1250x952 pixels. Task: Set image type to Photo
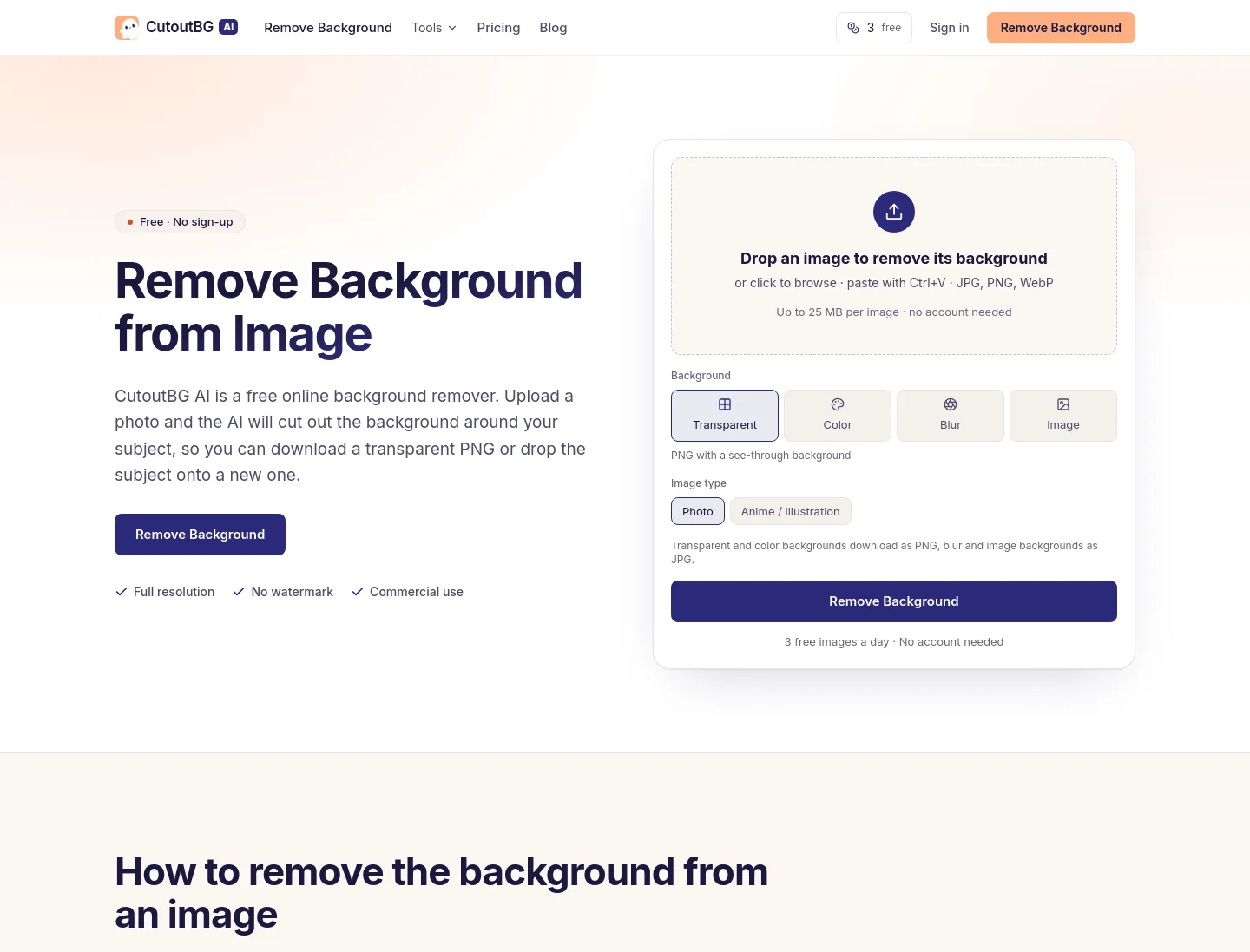click(x=698, y=511)
